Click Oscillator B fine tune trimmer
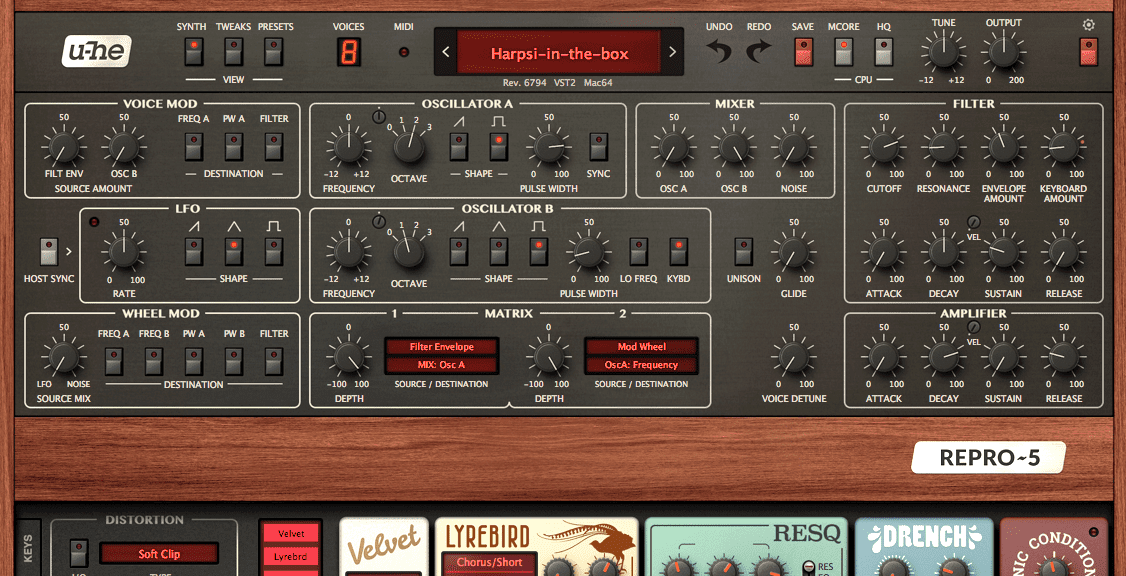Viewport: 1126px width, 576px height. [x=379, y=222]
